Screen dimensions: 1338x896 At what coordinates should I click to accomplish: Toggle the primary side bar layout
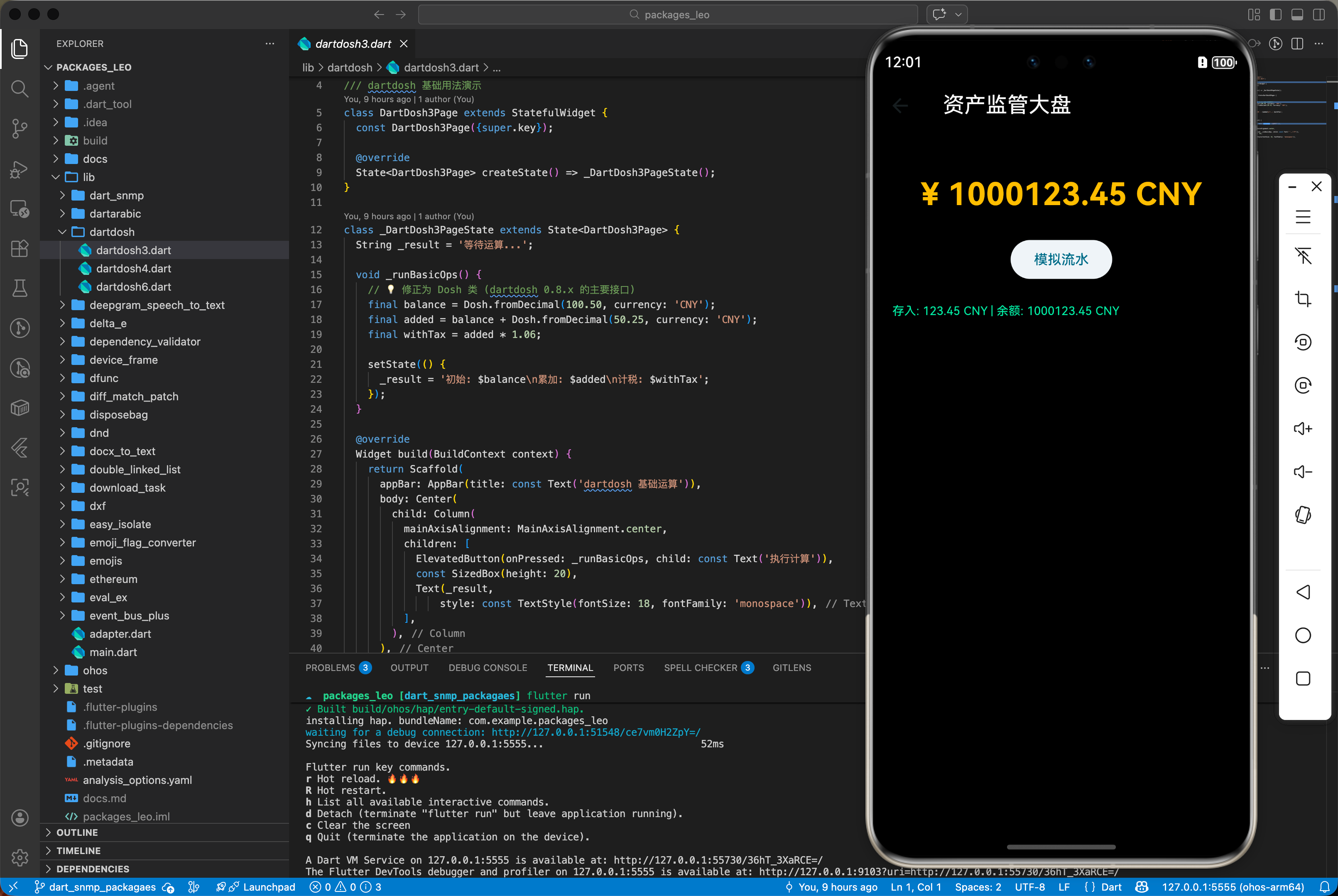pos(1275,14)
